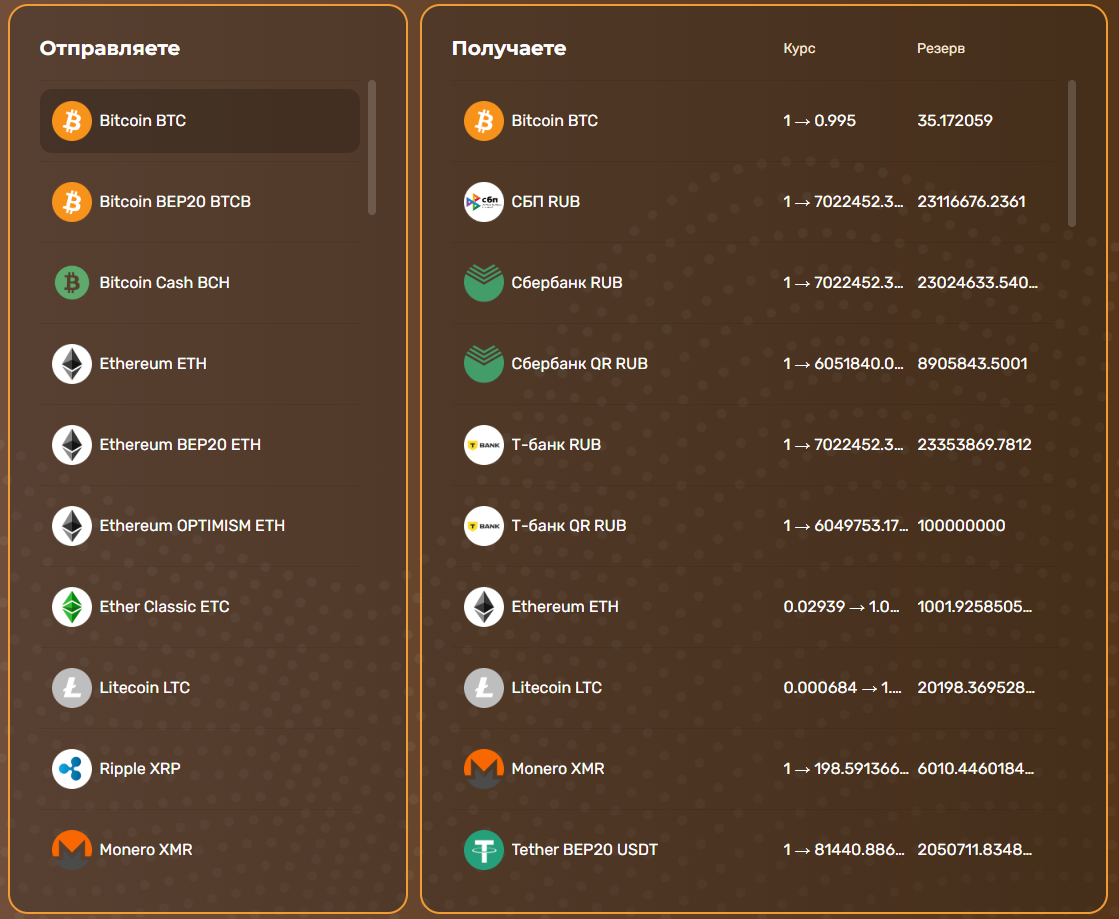The width and height of the screenshot is (1119, 919).
Task: Click the reserve value 8905843.5001
Action: pos(972,364)
